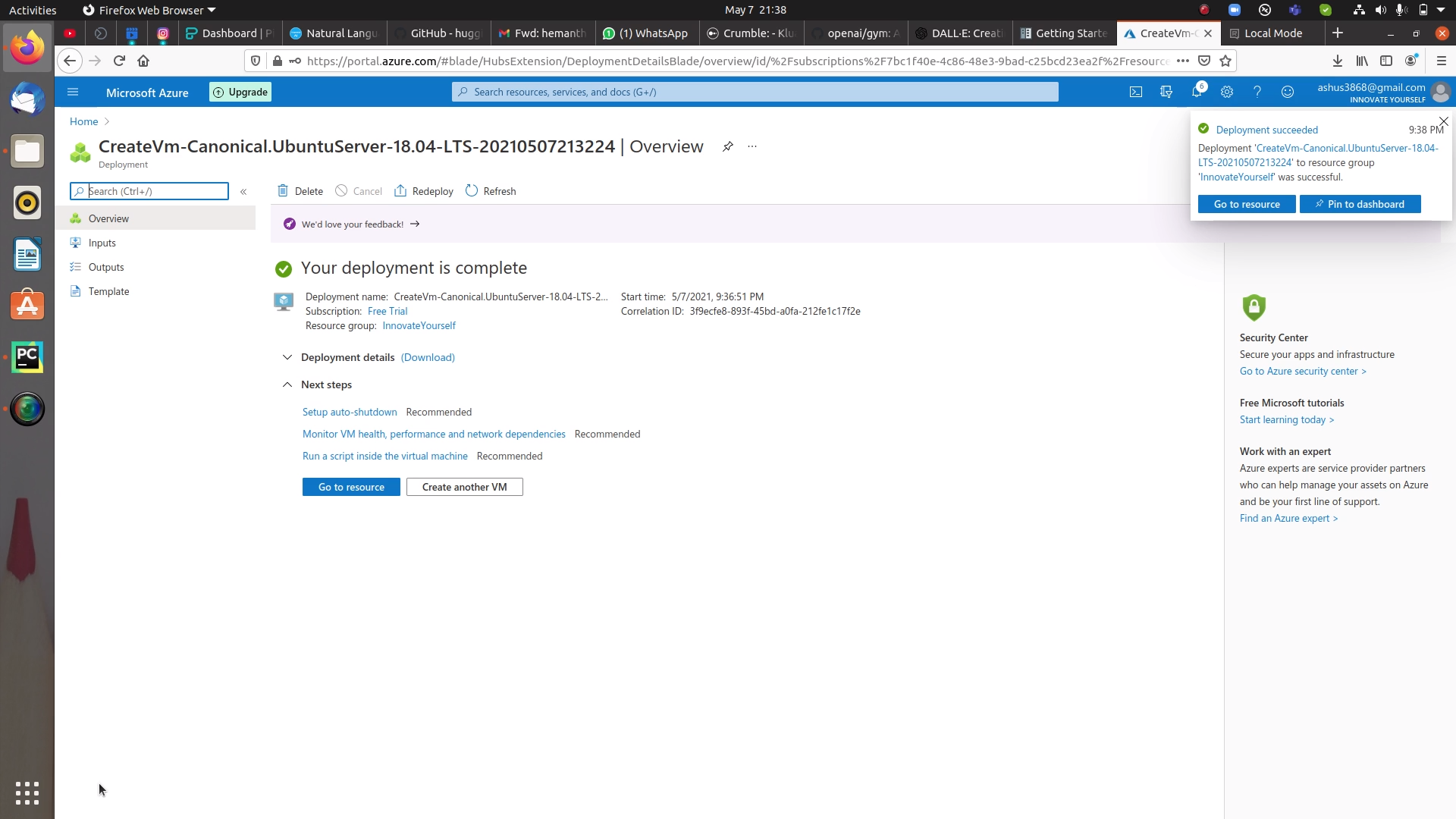Click inside the deployment Search field
This screenshot has height=819, width=1456.
(x=149, y=191)
